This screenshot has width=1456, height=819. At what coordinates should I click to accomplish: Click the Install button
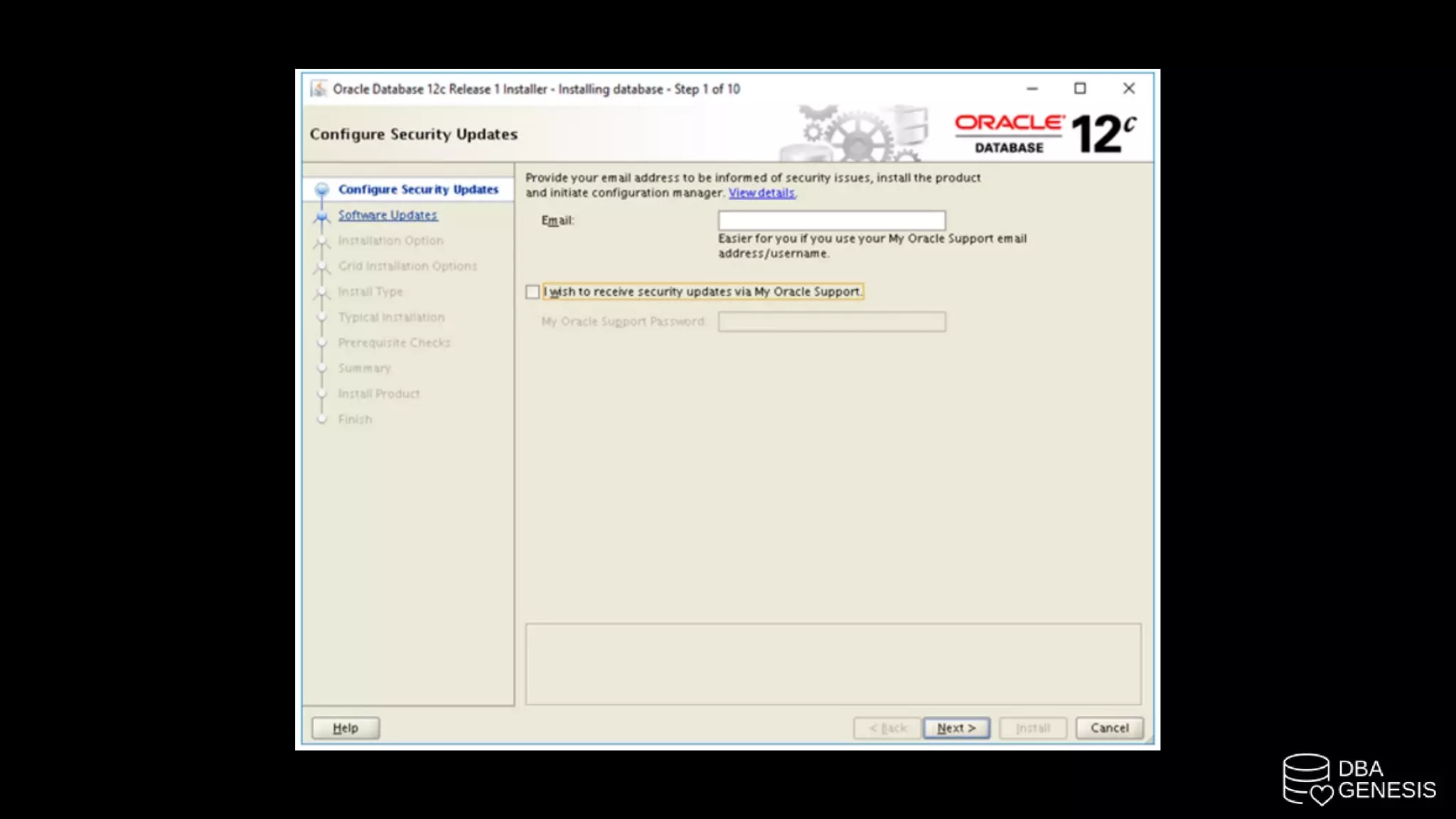click(1032, 728)
